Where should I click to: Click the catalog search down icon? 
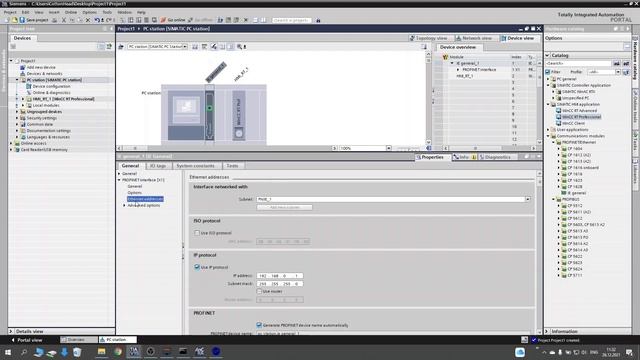coord(616,63)
